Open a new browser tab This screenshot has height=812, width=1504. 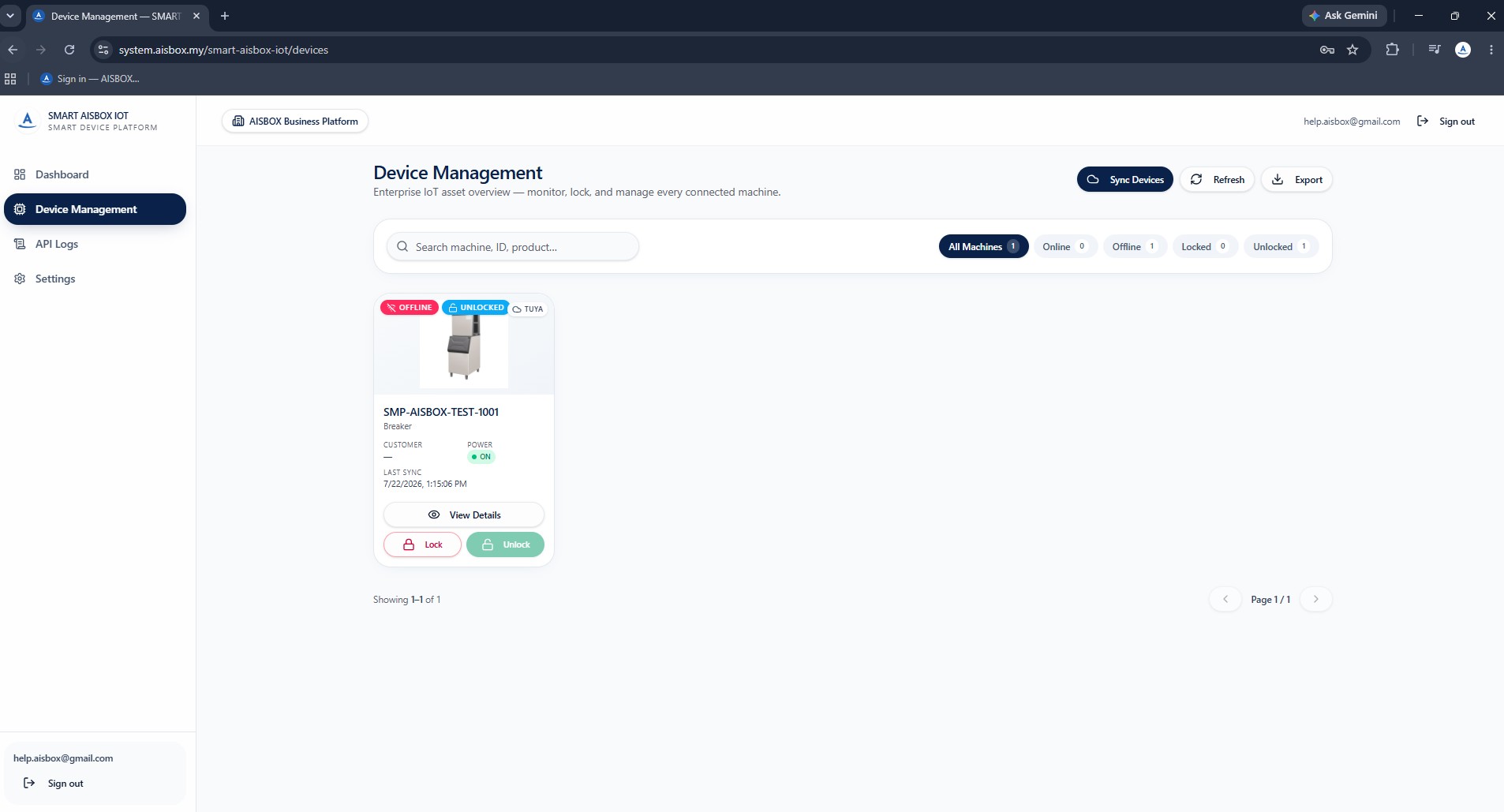(x=225, y=16)
